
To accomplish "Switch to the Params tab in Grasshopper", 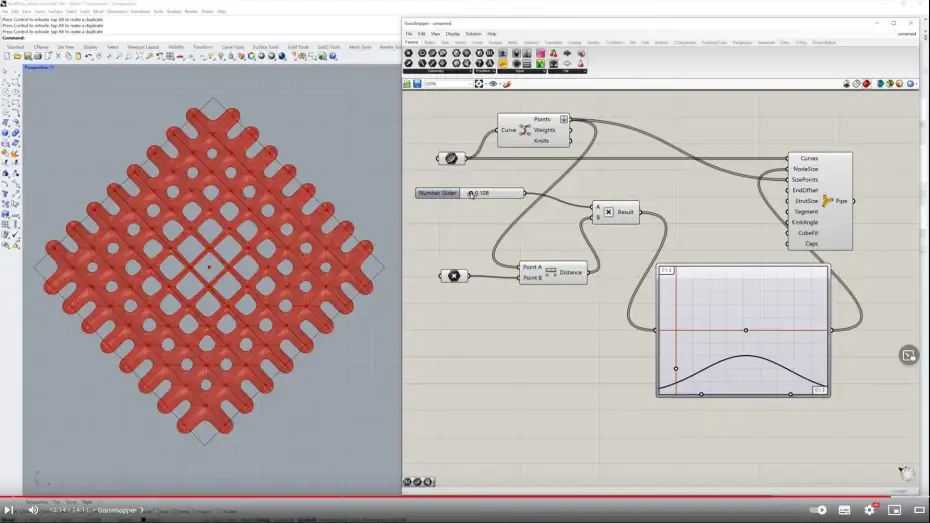I will coord(412,43).
